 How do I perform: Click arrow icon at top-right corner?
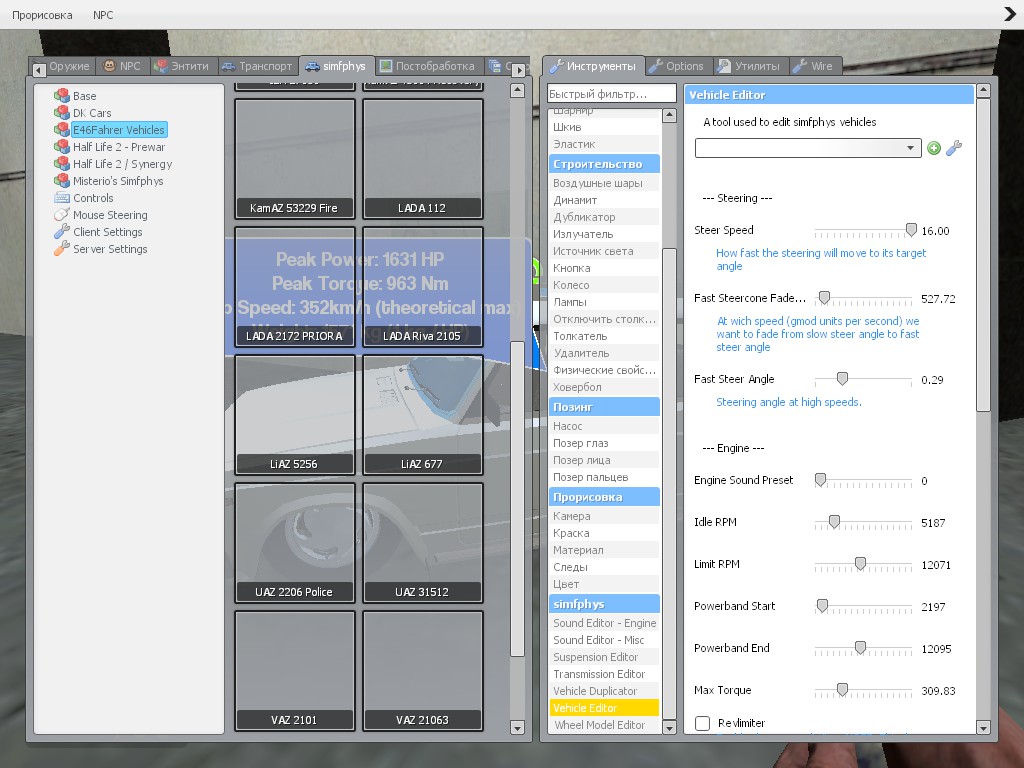1010,14
